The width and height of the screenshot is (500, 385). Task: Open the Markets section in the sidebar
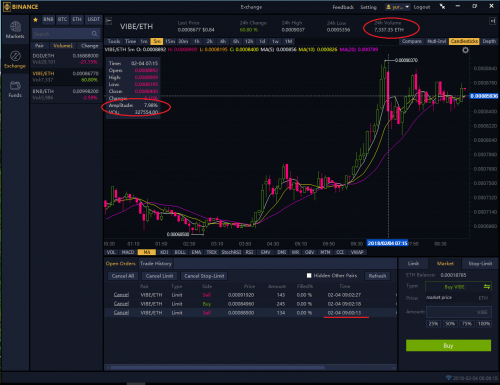point(15,30)
